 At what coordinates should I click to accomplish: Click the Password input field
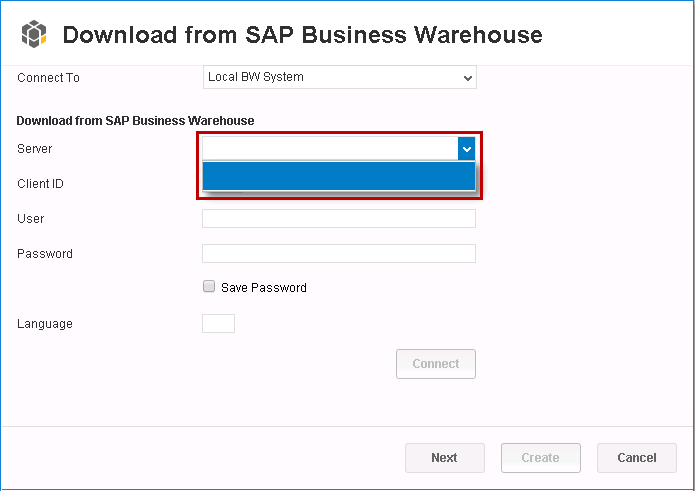pyautogui.click(x=339, y=253)
